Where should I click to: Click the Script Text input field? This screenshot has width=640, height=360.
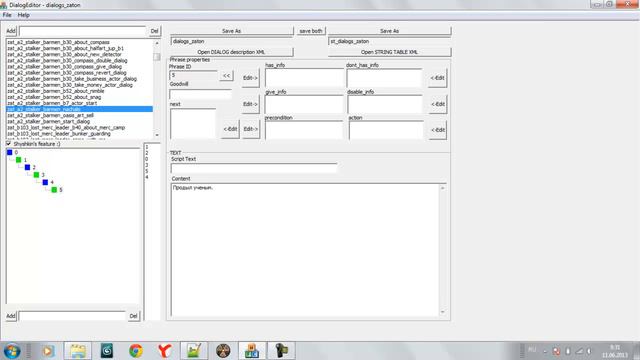pyautogui.click(x=254, y=168)
